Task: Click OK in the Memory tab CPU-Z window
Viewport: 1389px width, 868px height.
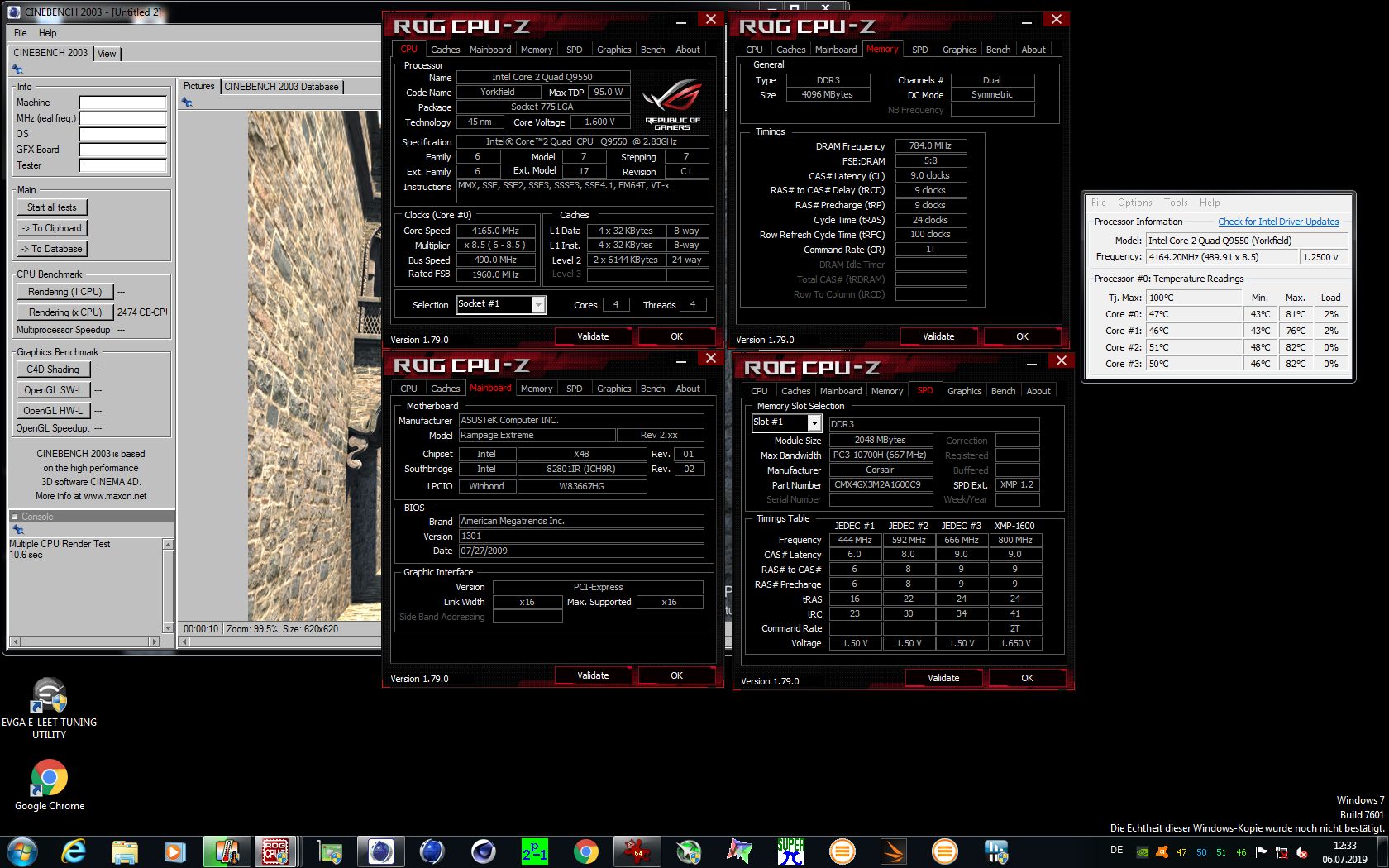Action: coord(1022,336)
